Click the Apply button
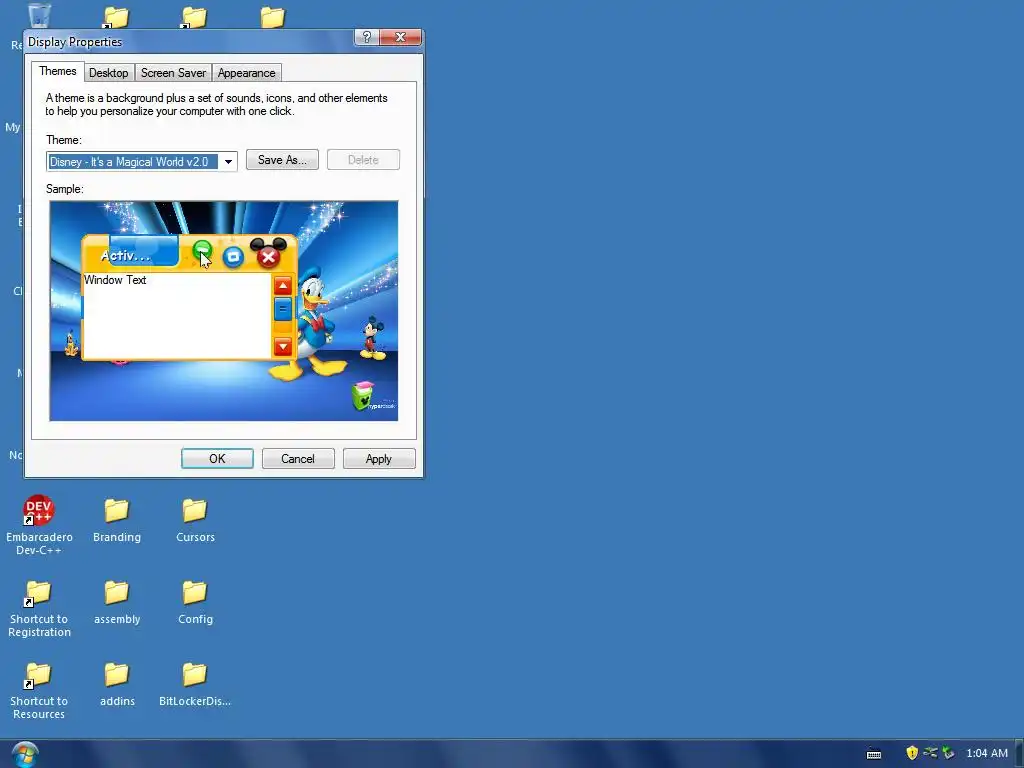The image size is (1024, 768). tap(379, 458)
